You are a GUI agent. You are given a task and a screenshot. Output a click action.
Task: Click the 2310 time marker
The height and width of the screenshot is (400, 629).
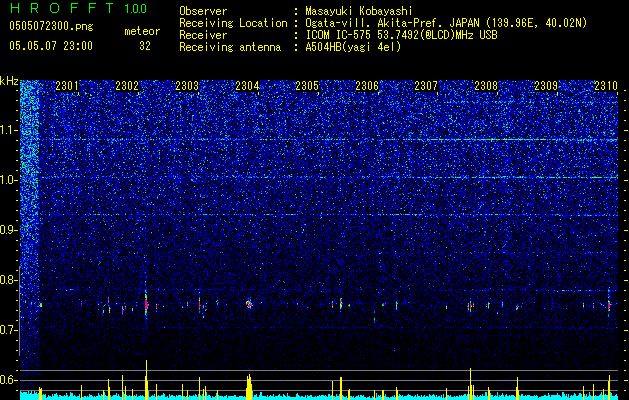pyautogui.click(x=606, y=86)
